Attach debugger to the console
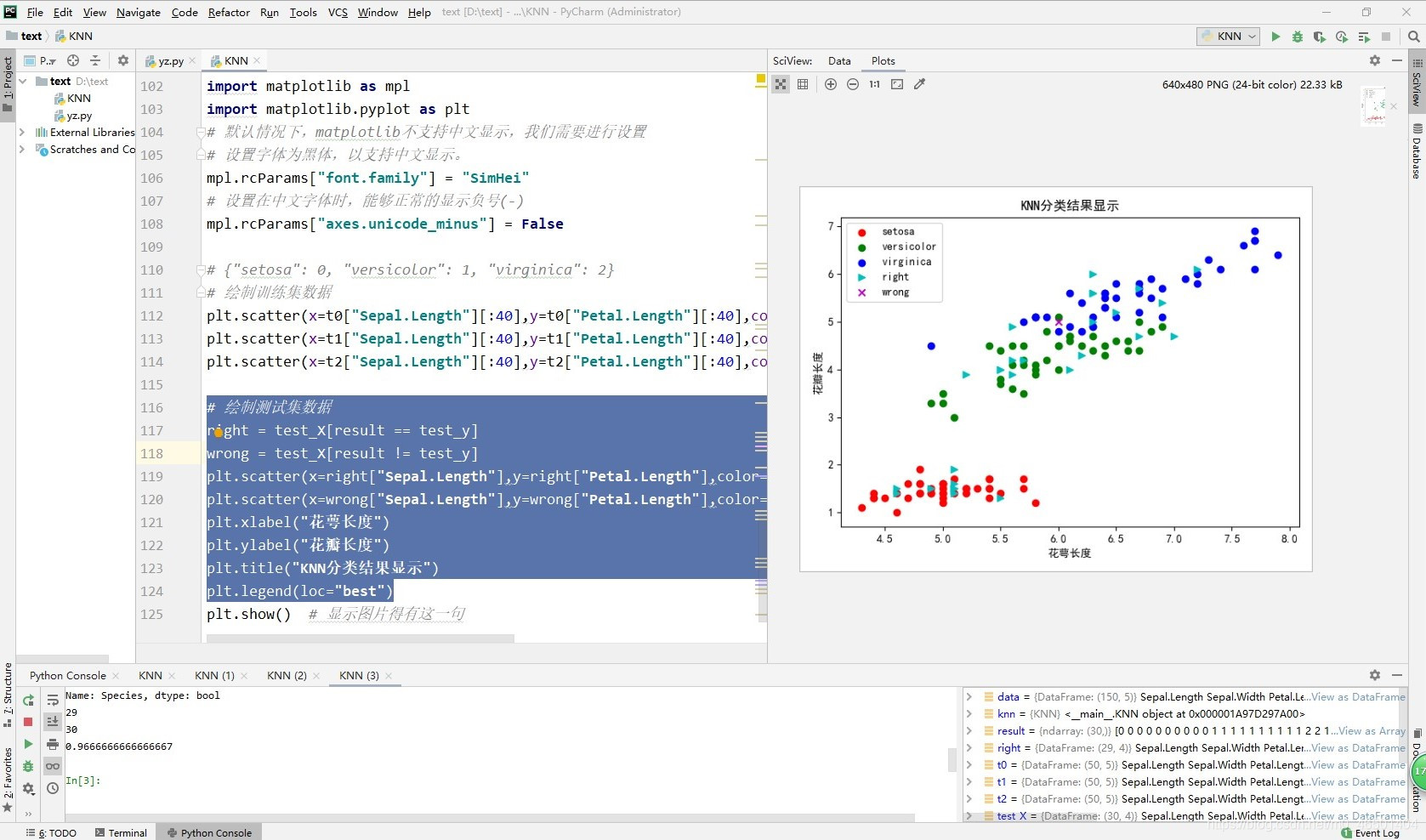 click(28, 766)
